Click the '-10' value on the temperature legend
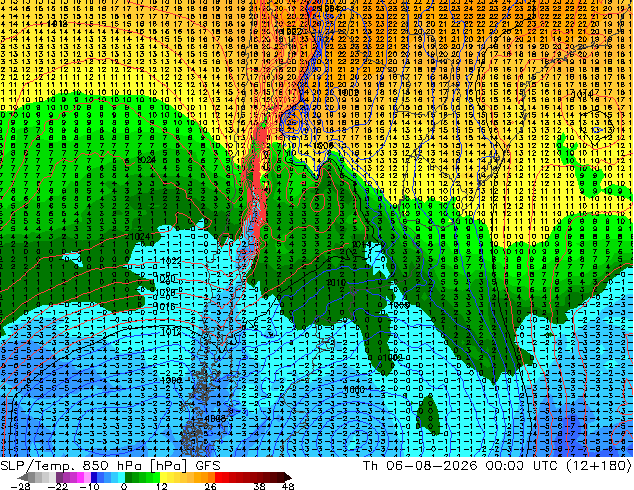 pos(90,486)
